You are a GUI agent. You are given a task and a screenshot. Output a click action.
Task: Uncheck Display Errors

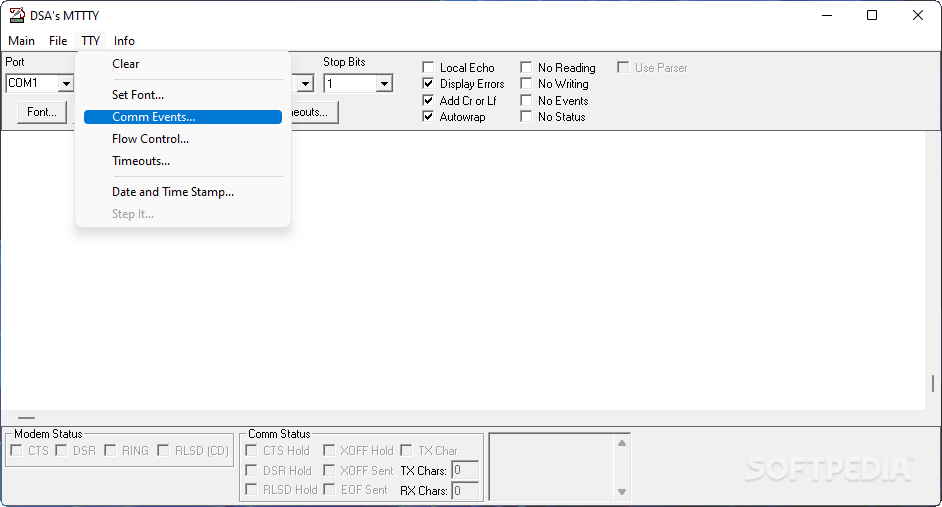click(428, 83)
